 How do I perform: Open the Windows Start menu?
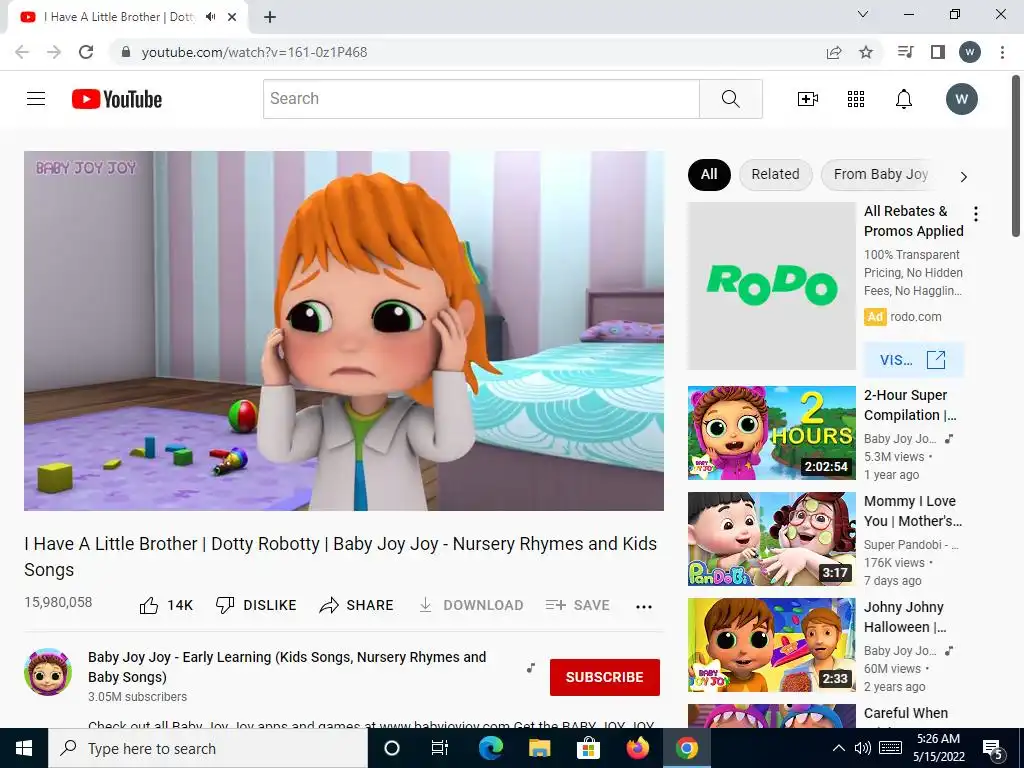pyautogui.click(x=24, y=748)
